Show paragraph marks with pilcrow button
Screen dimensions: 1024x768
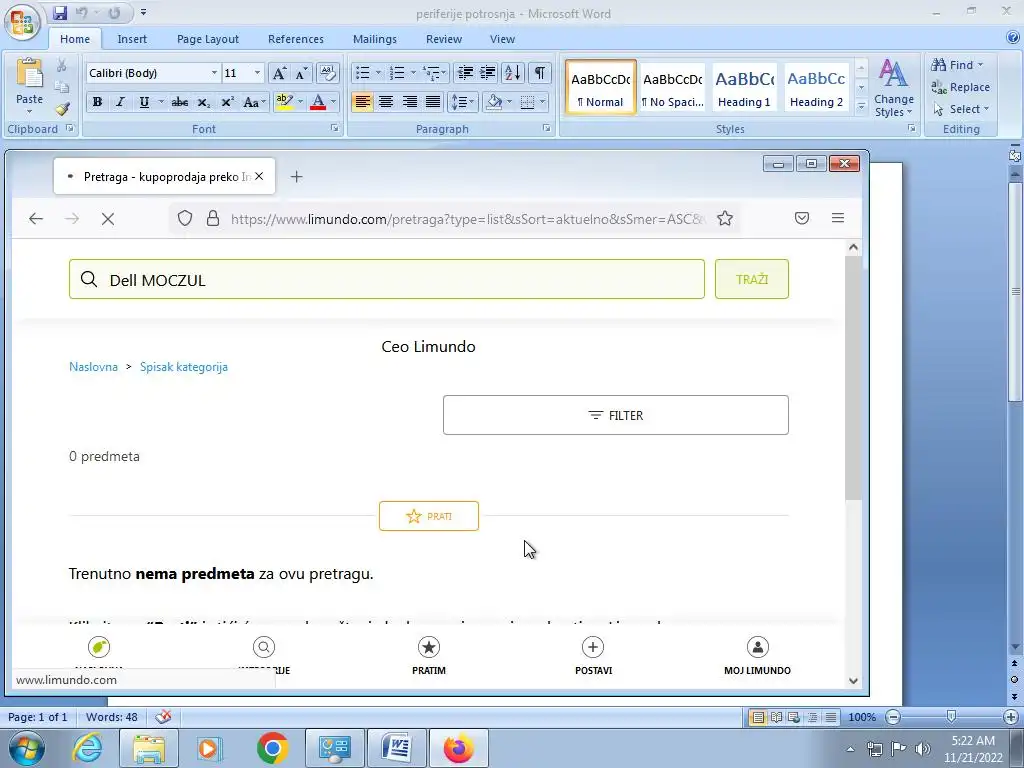coord(539,72)
